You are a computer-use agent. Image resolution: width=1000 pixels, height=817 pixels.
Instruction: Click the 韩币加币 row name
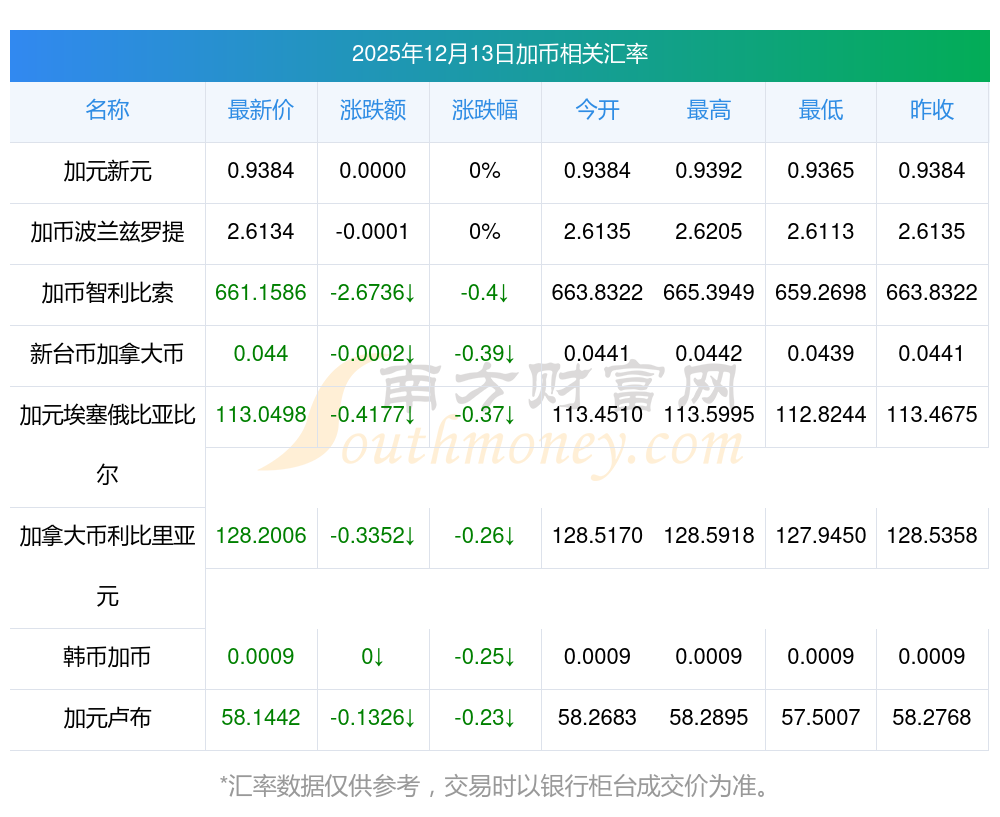[x=107, y=657]
